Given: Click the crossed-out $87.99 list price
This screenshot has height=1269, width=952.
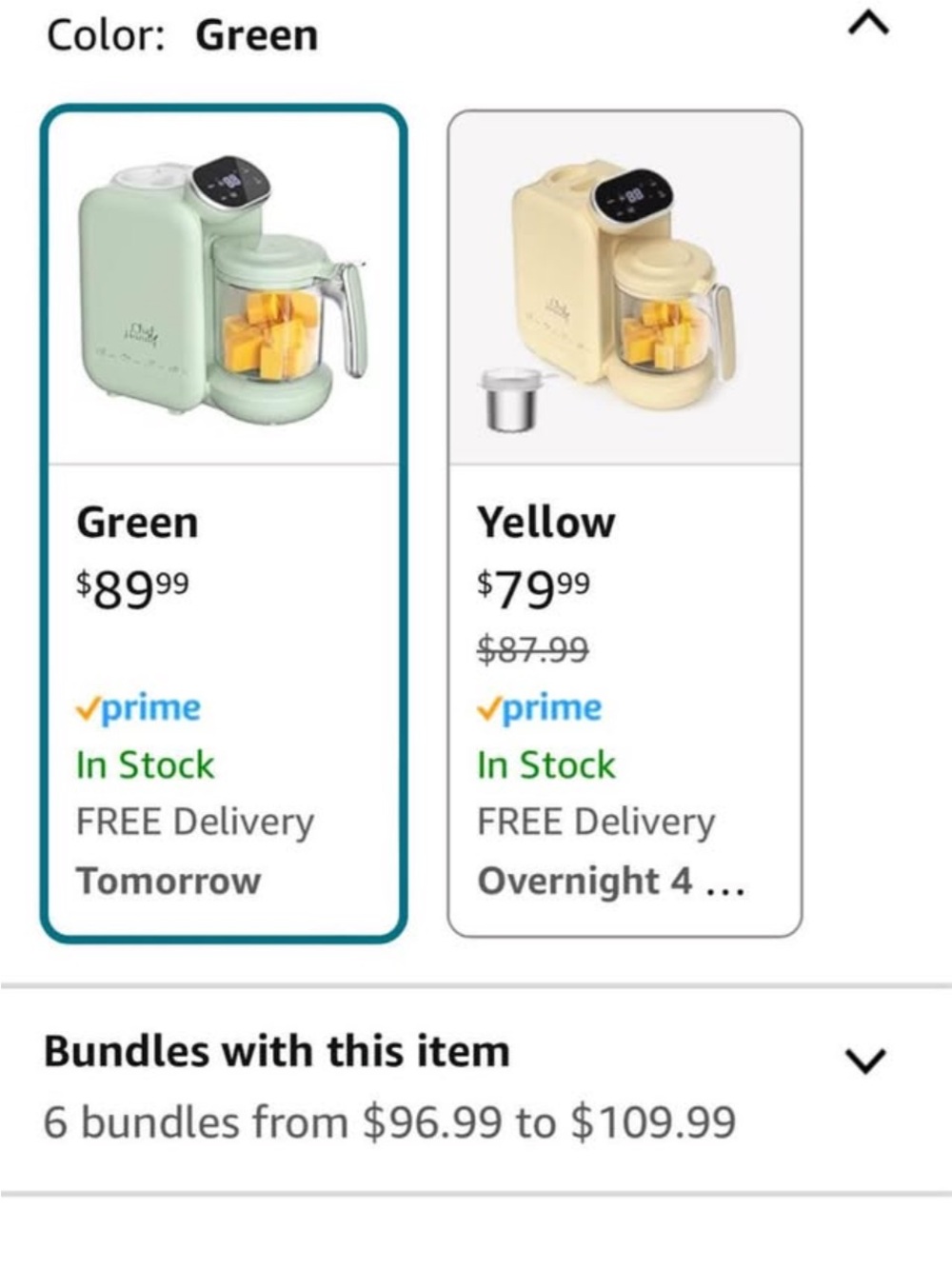Looking at the screenshot, I should coord(533,650).
